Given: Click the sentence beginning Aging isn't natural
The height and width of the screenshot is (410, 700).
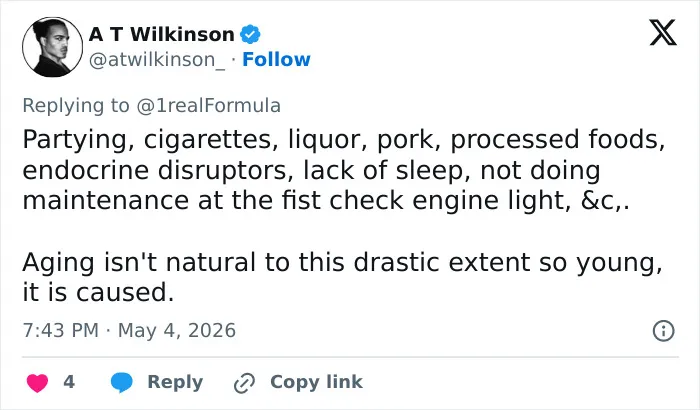Looking at the screenshot, I should (342, 277).
